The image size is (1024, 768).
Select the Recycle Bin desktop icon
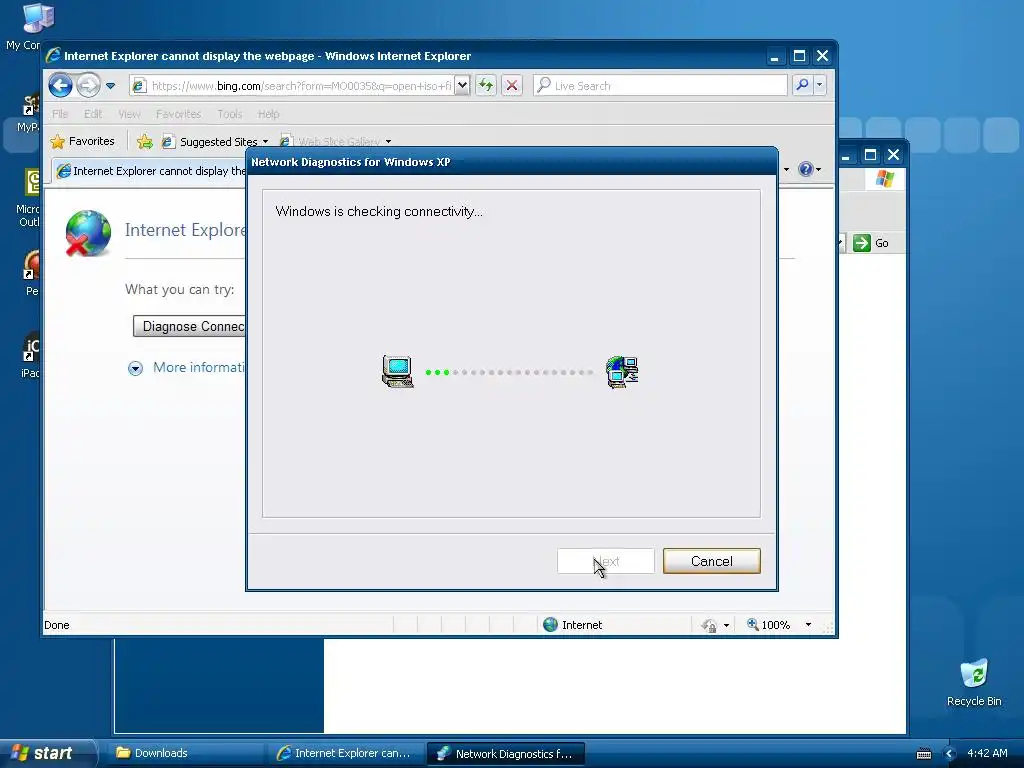tap(974, 682)
